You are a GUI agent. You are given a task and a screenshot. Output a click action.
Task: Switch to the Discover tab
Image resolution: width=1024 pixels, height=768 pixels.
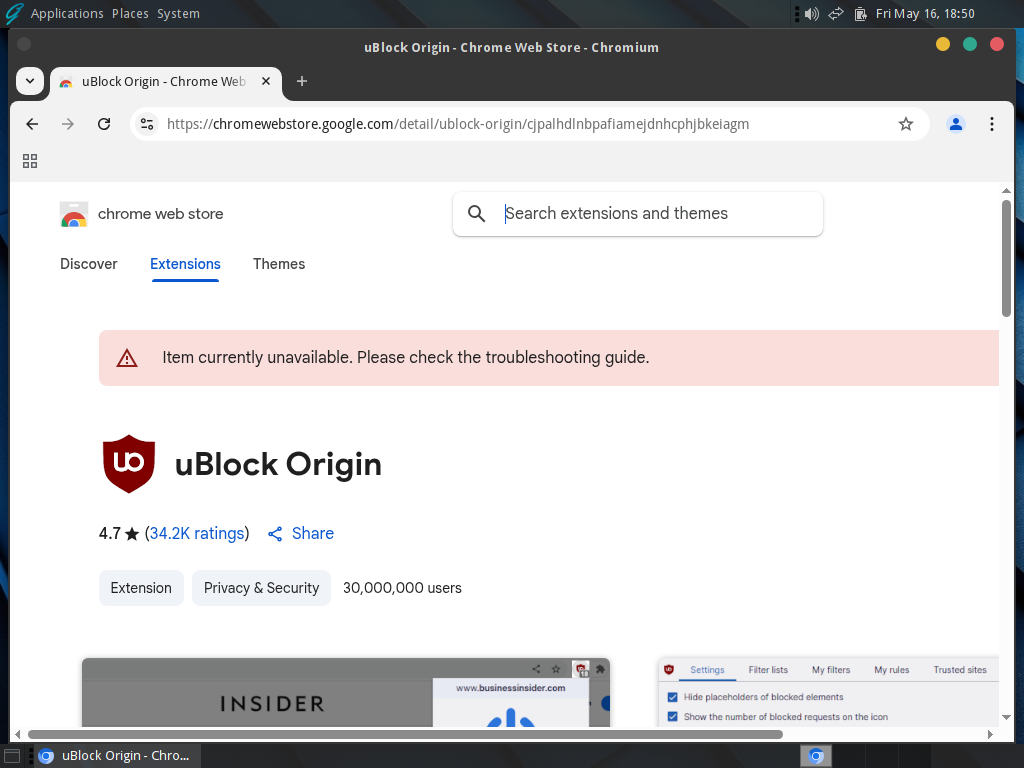click(89, 264)
